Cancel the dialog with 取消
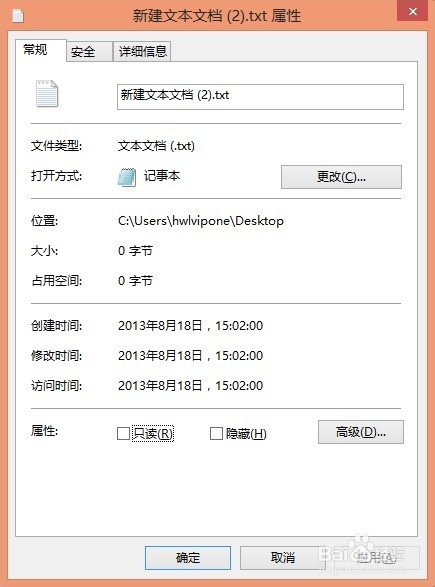Image resolution: width=435 pixels, height=587 pixels. [283, 558]
